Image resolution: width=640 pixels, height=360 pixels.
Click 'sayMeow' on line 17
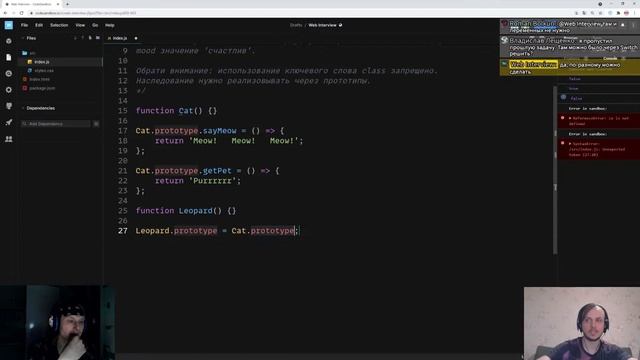(x=220, y=131)
